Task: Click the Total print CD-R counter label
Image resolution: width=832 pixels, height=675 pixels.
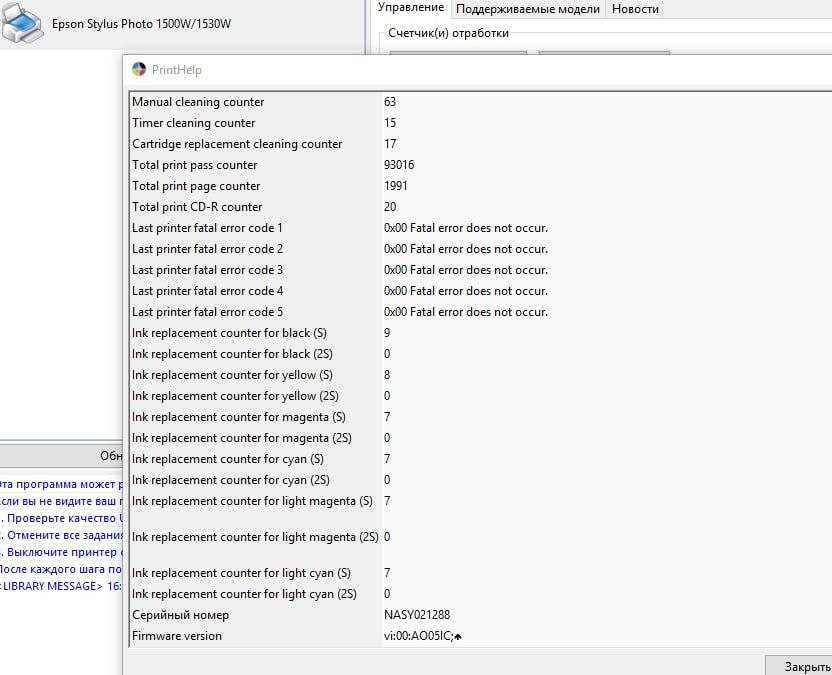Action: (x=197, y=207)
